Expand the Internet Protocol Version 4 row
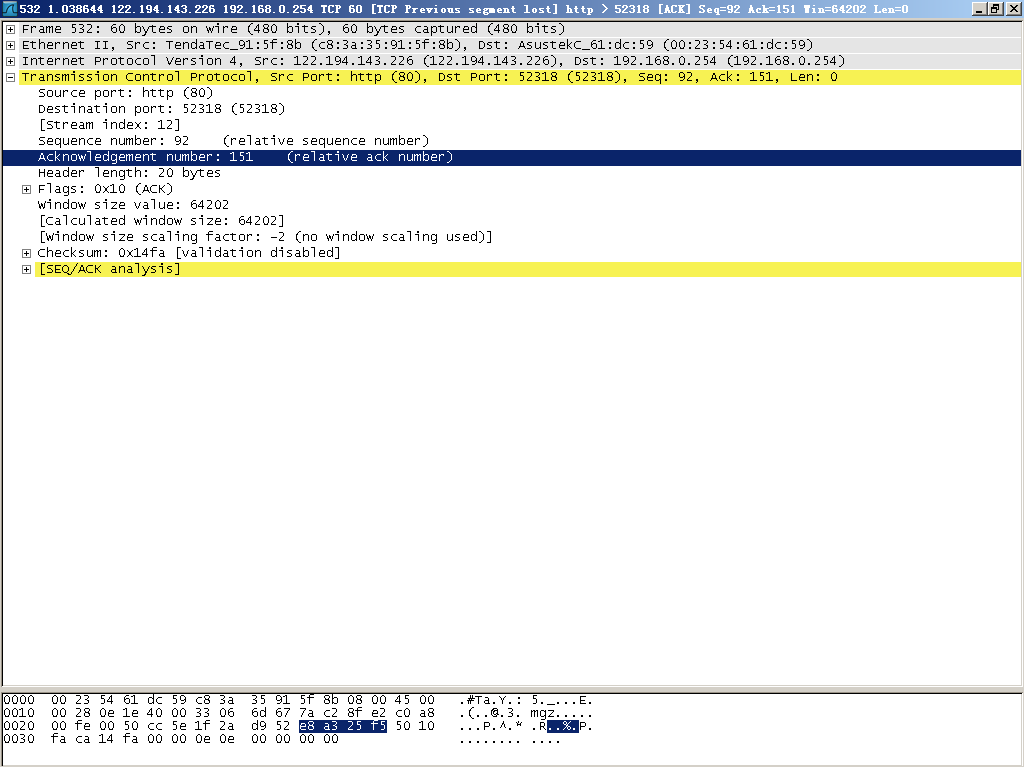Image resolution: width=1024 pixels, height=768 pixels. click(x=10, y=61)
